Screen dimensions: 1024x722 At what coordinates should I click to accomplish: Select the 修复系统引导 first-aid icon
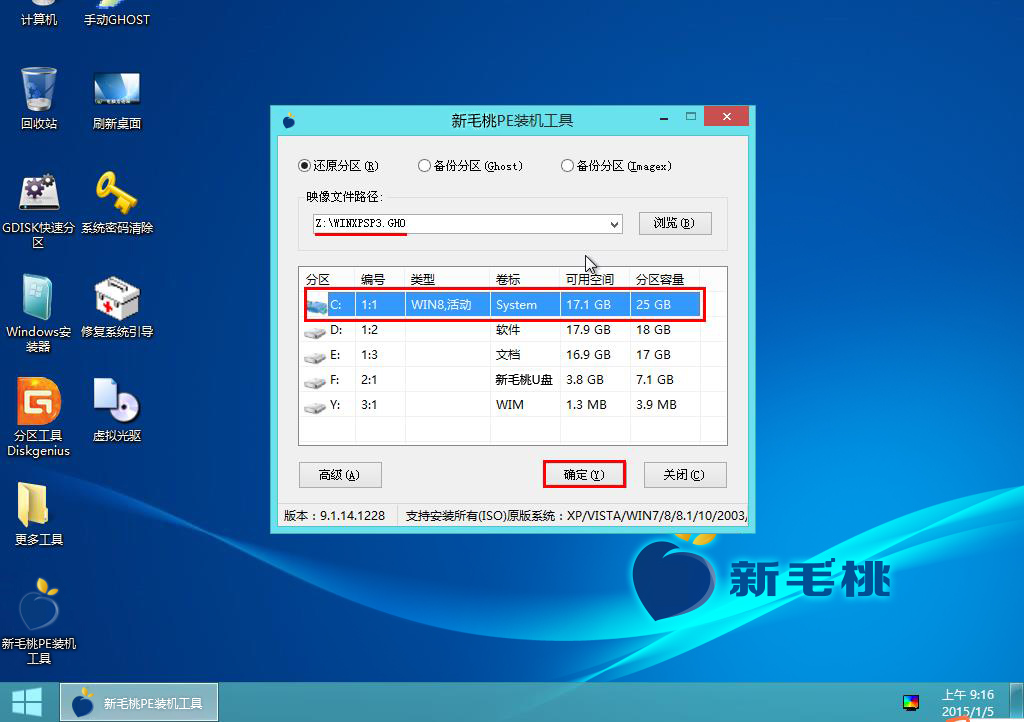click(x=116, y=307)
